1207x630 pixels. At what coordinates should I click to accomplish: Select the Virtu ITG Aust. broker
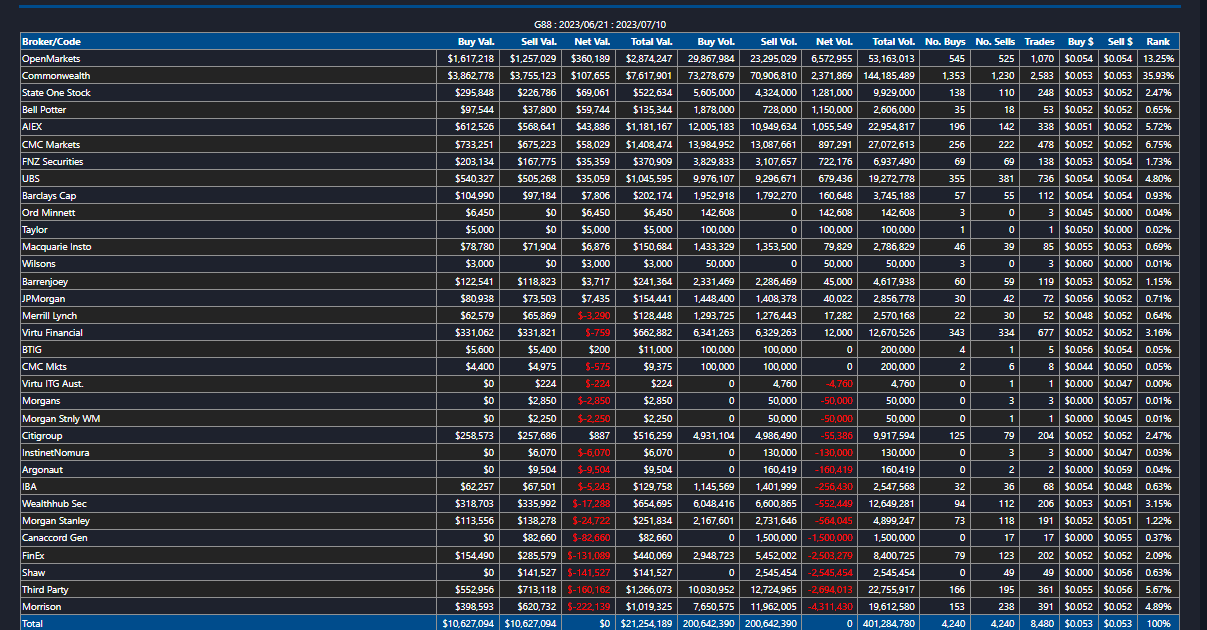point(53,384)
